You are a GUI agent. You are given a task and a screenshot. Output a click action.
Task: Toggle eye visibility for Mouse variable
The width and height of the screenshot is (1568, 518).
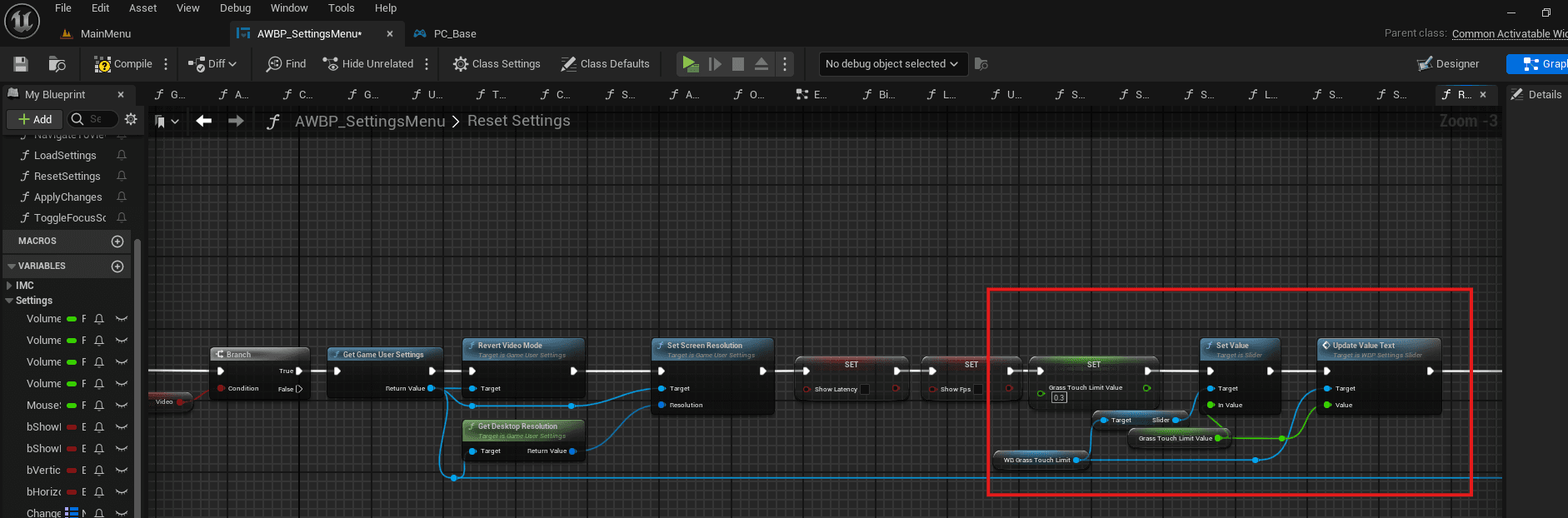[x=122, y=406]
